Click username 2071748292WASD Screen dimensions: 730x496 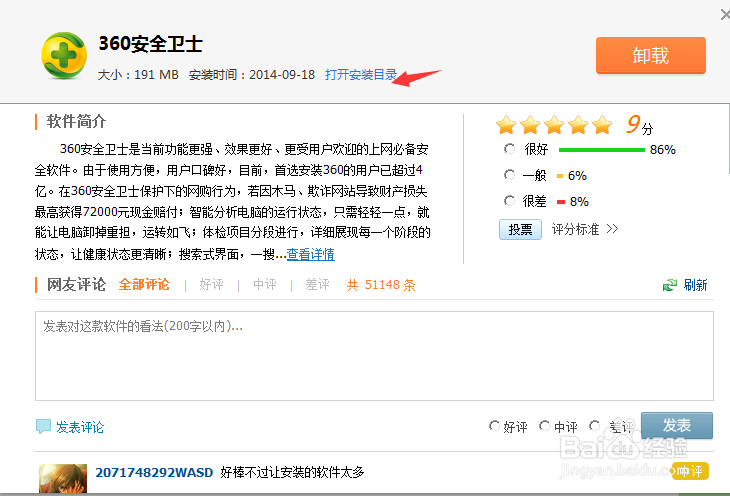154,472
